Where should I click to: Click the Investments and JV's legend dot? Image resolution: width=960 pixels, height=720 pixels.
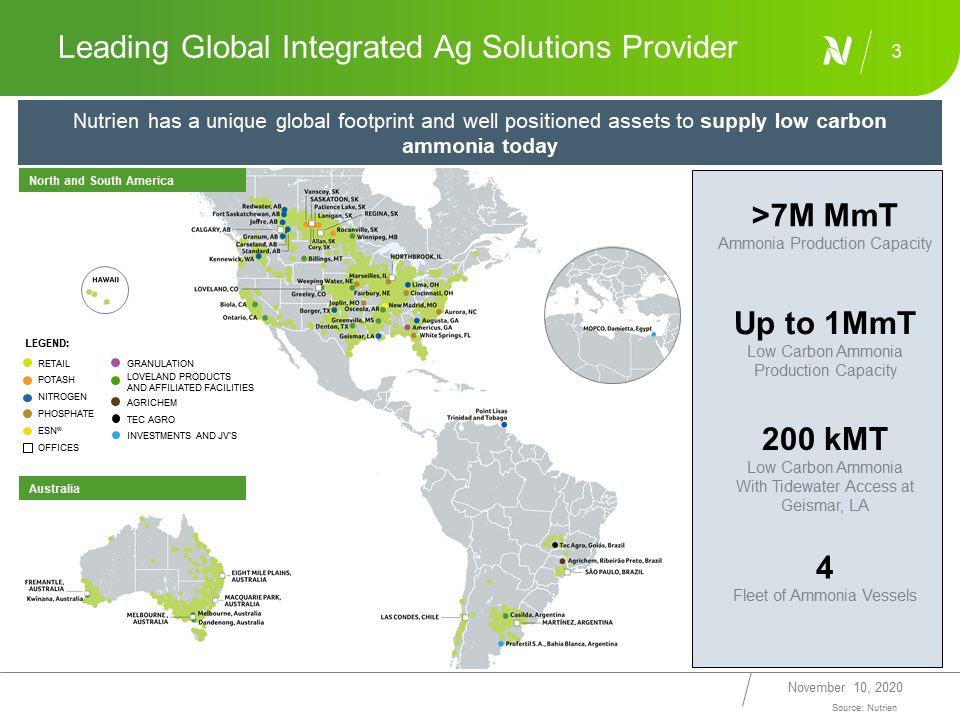tap(116, 436)
